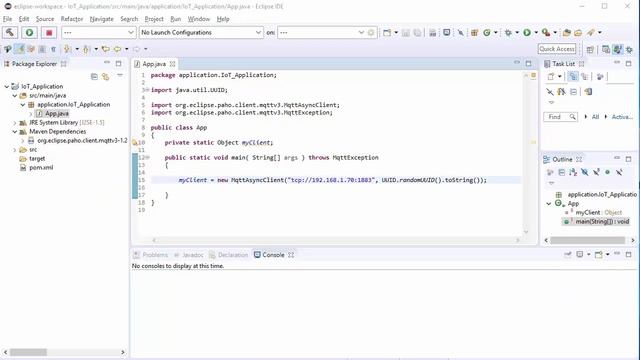Click the red Stop button
Viewport: 640px width, 360px height.
[49, 32]
